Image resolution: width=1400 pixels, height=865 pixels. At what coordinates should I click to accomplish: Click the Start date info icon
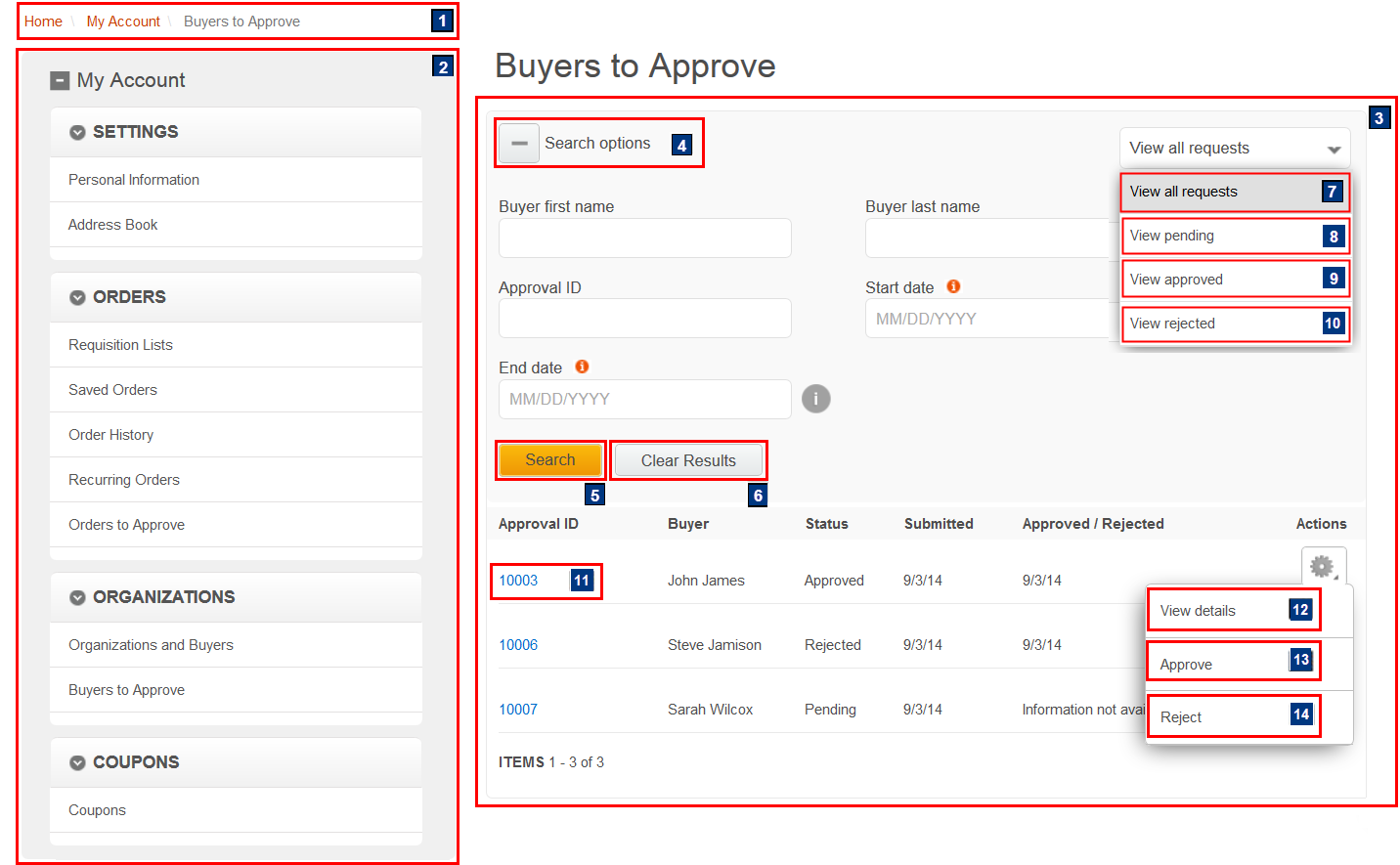point(952,285)
